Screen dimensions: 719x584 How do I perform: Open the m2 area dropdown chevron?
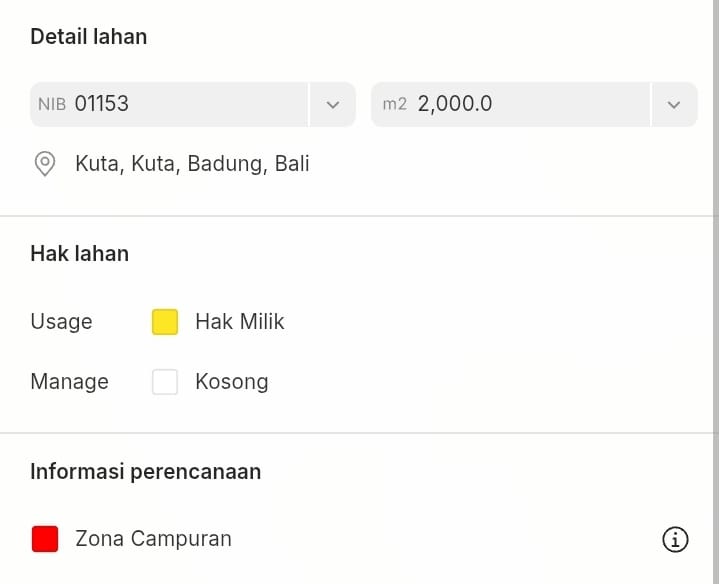[x=674, y=104]
